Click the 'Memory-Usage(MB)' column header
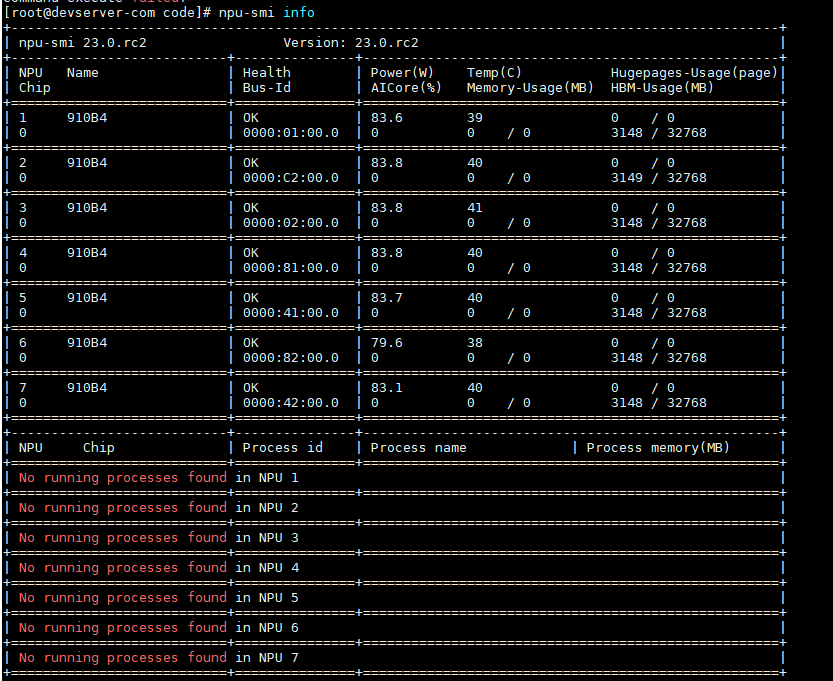This screenshot has height=681, width=833. point(530,88)
